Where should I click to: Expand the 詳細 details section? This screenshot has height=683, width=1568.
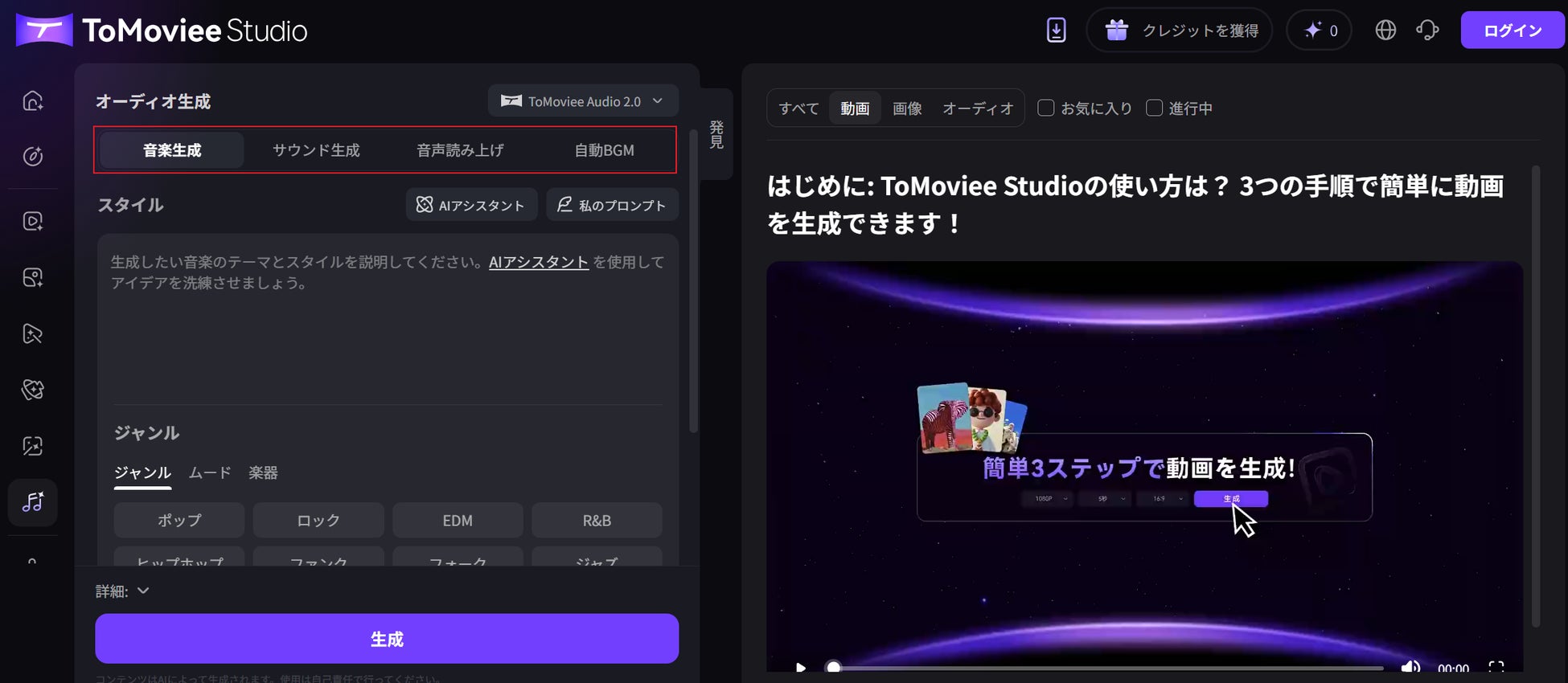pyautogui.click(x=122, y=591)
